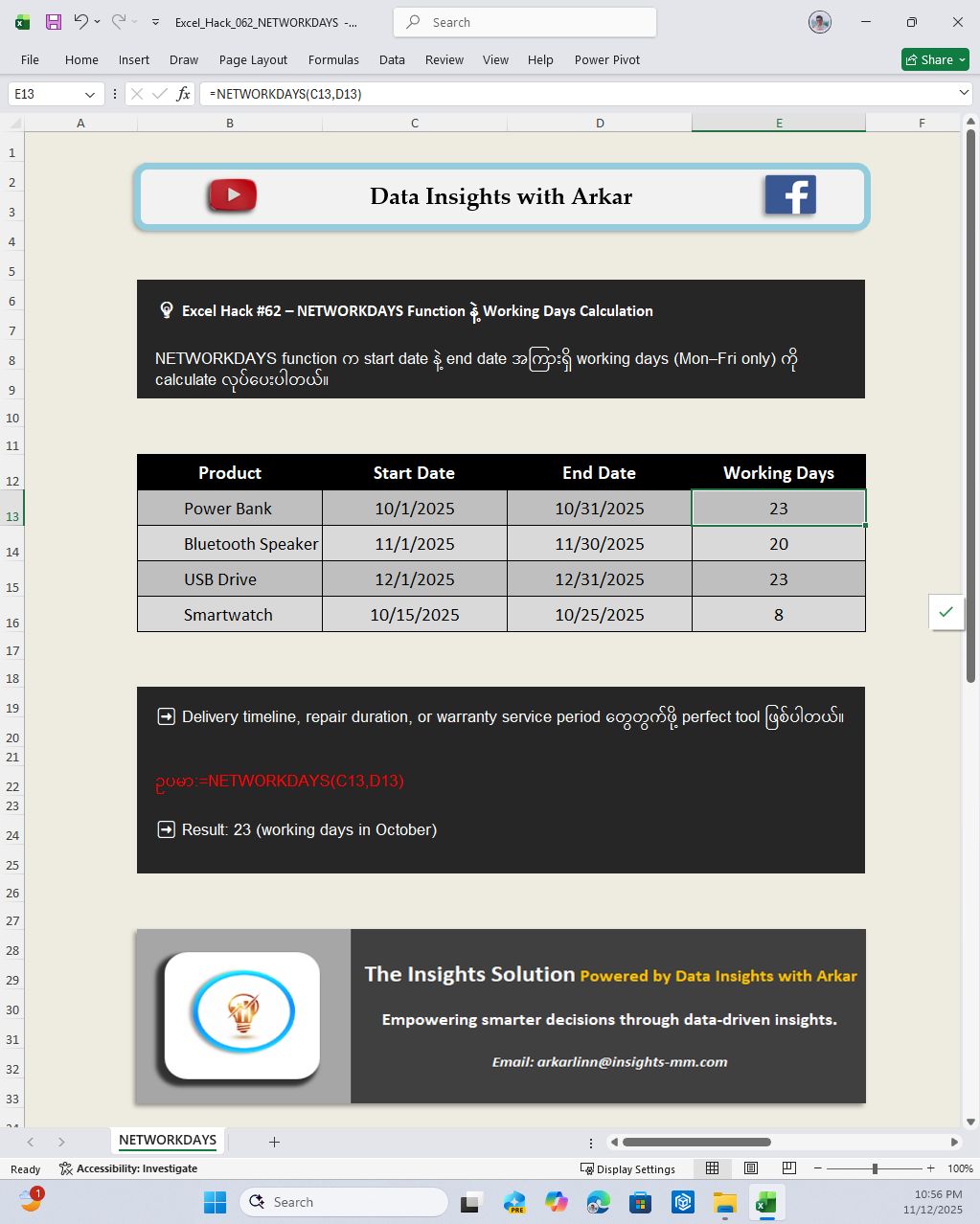Viewport: 980px width, 1224px height.
Task: Adjust the zoom slider handle
Action: pos(875,1168)
